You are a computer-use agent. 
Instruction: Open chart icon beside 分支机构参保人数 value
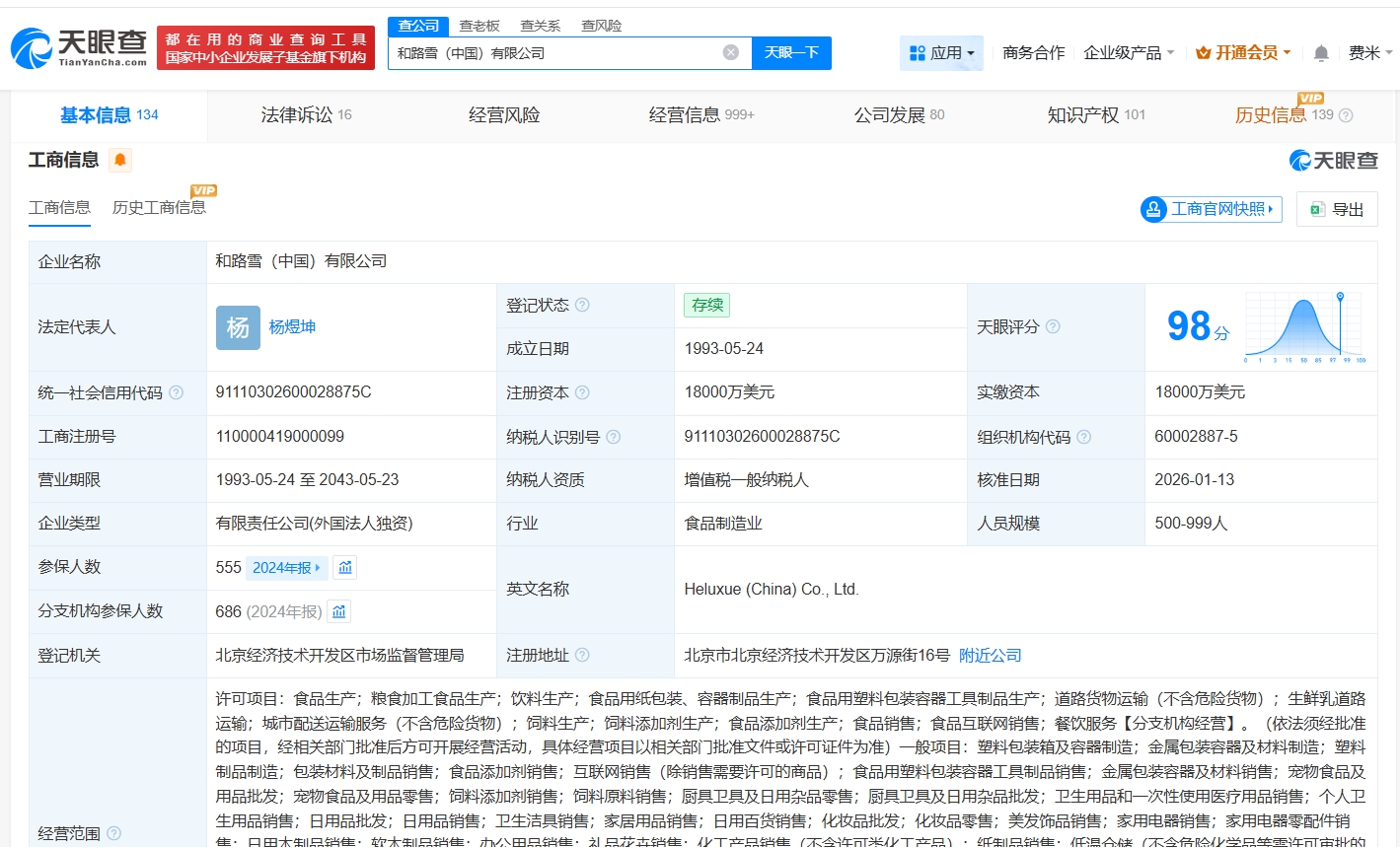pyautogui.click(x=338, y=611)
